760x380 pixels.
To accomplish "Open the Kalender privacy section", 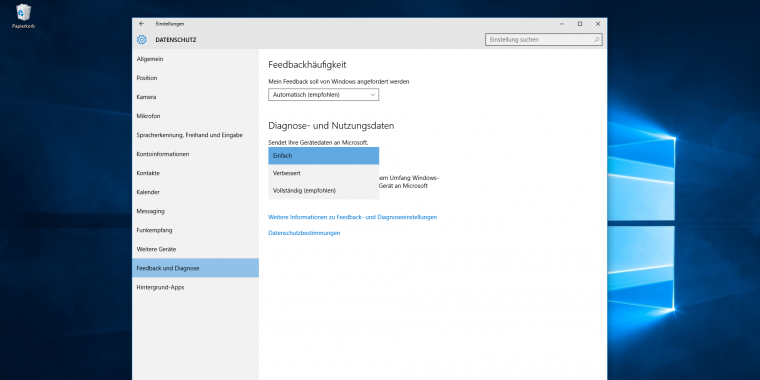I will [195, 192].
